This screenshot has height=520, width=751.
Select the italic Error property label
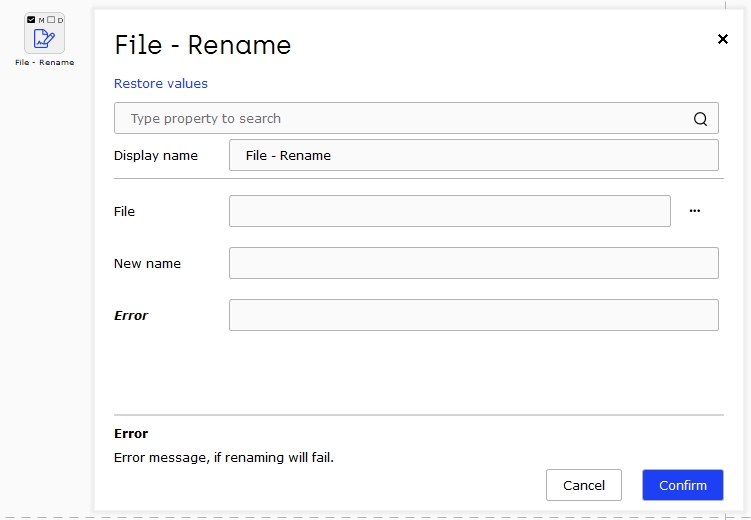tap(131, 316)
